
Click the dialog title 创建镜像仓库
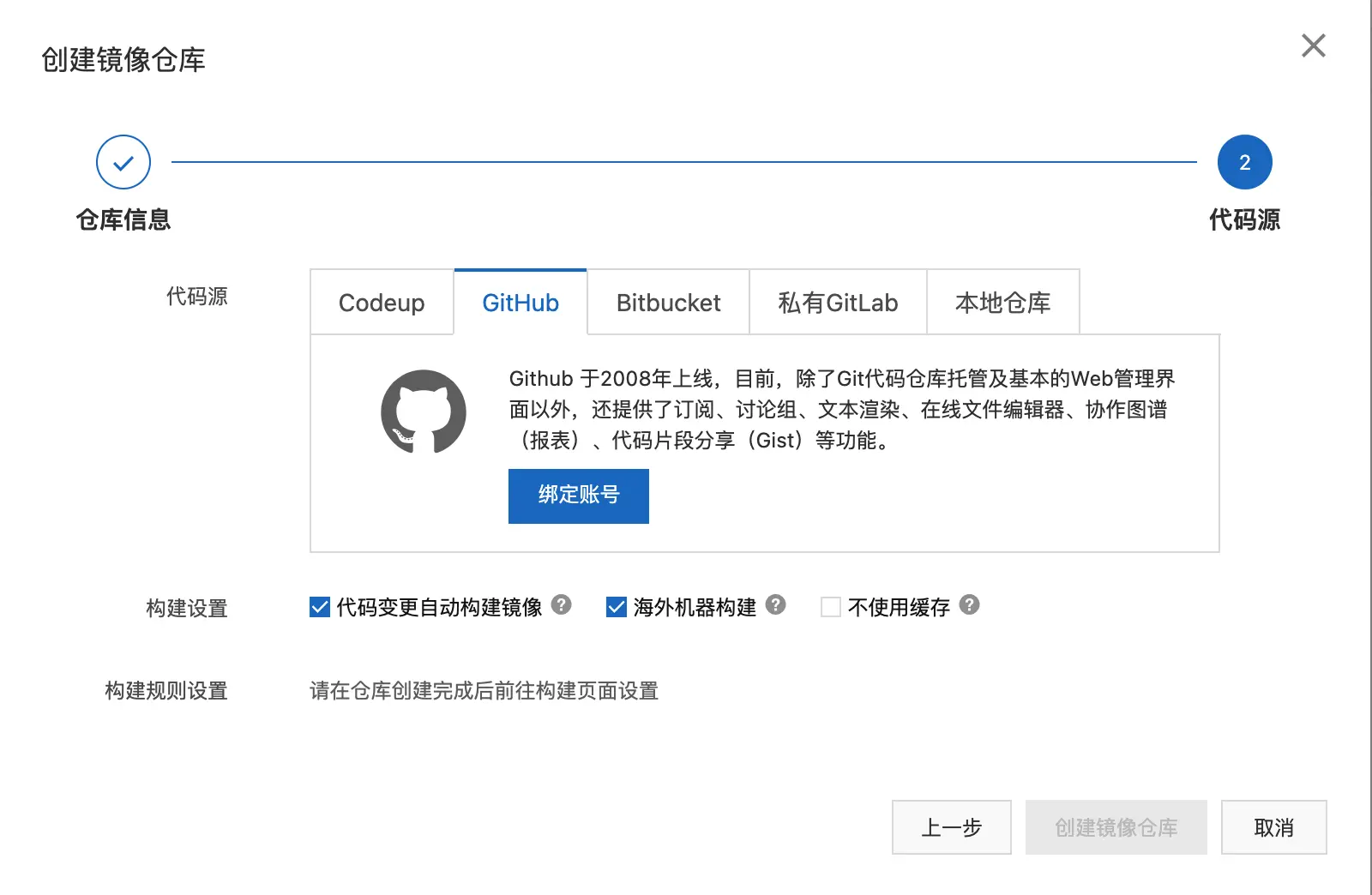tap(123, 60)
